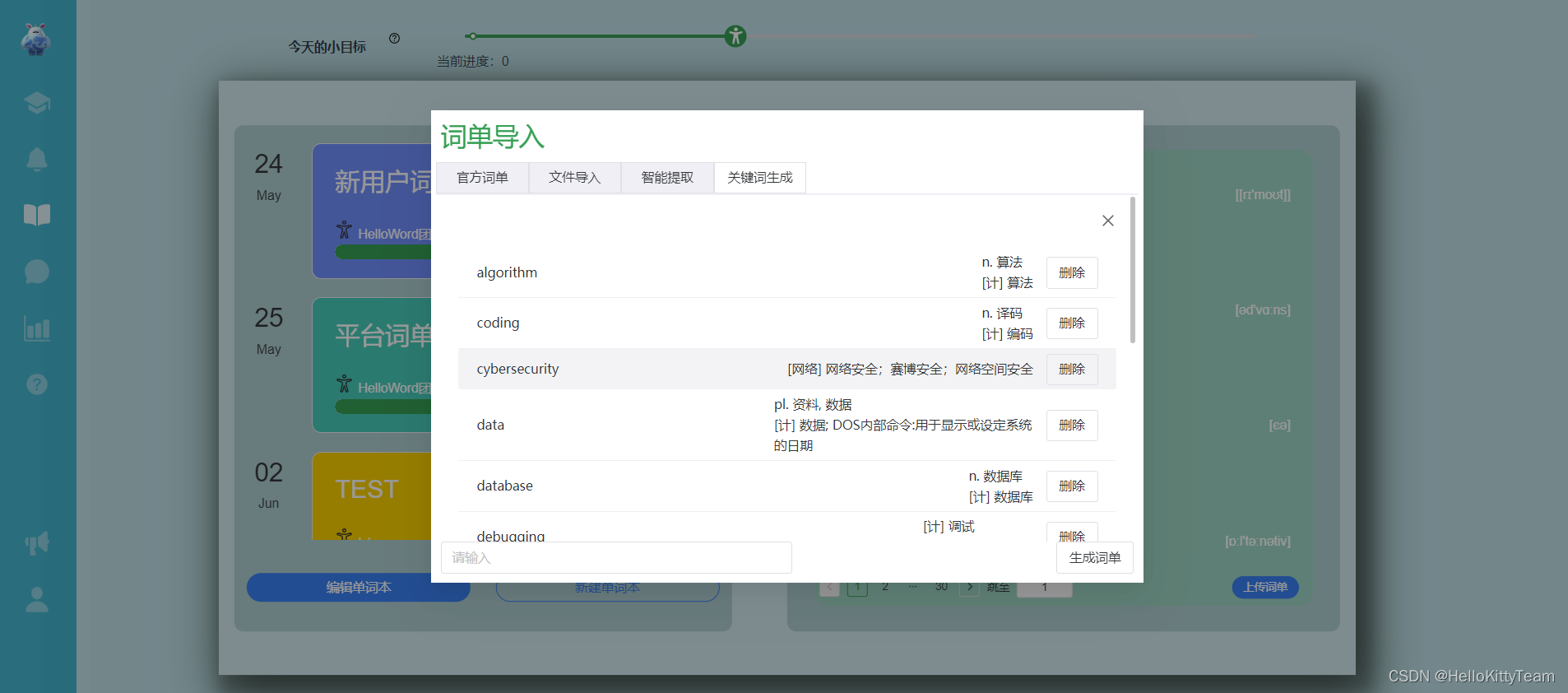Delete the cybersecurity word entry

1072,369
